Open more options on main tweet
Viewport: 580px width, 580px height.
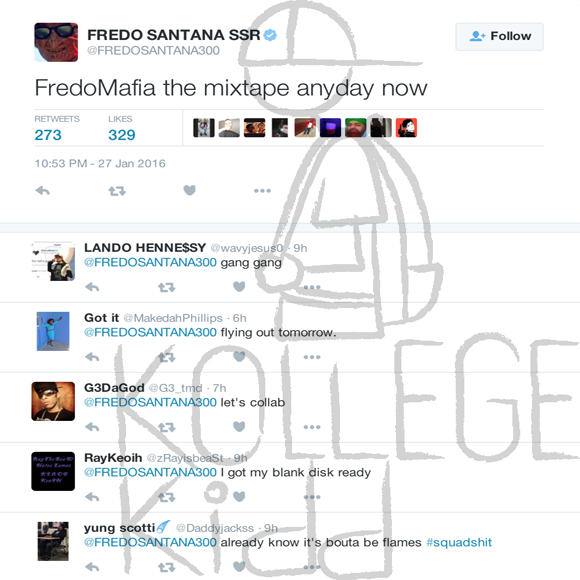(x=262, y=191)
